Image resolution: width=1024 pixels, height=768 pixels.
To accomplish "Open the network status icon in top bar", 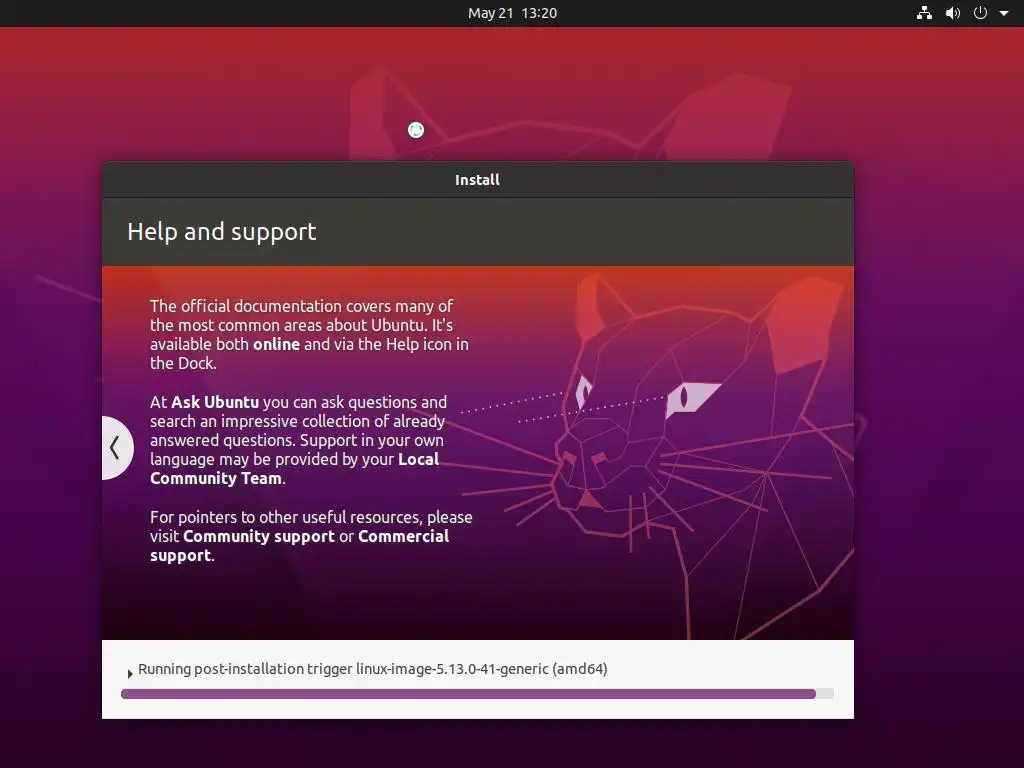I will click(924, 12).
